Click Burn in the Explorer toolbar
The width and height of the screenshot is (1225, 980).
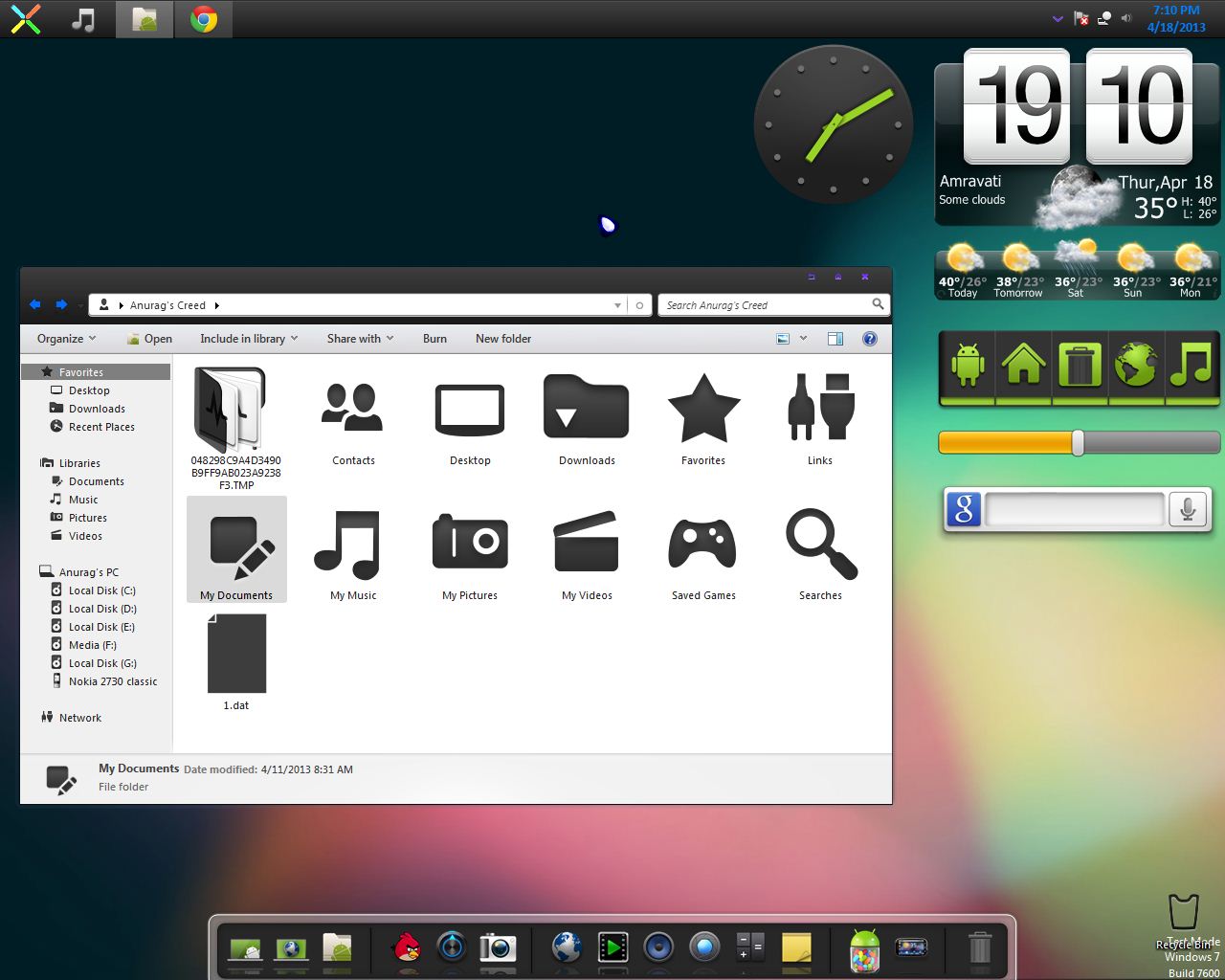click(x=434, y=338)
